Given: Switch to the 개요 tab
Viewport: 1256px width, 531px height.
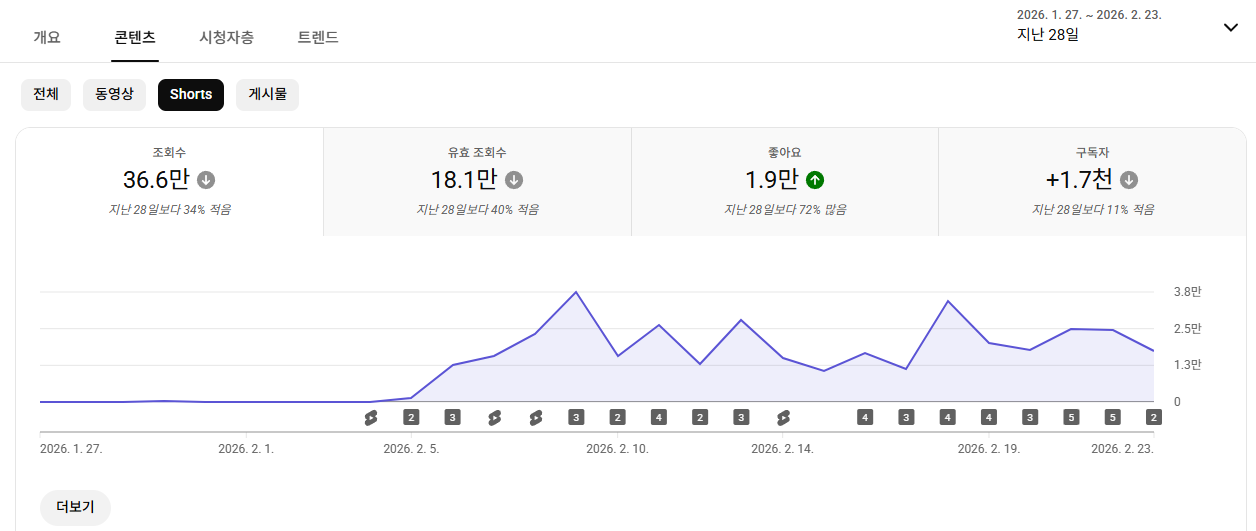Looking at the screenshot, I should pyautogui.click(x=47, y=37).
